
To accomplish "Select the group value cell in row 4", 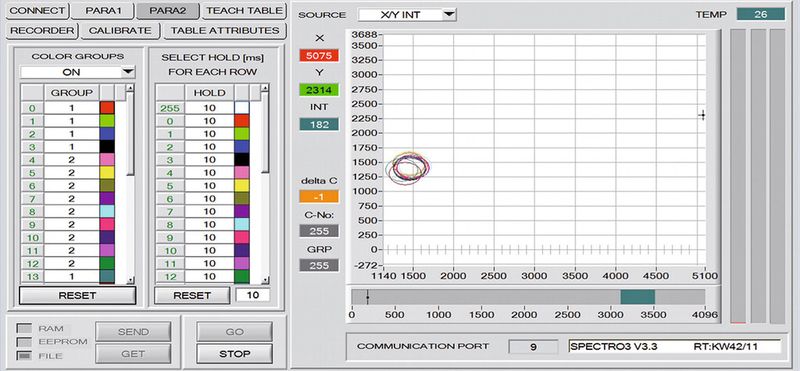I will [71, 160].
